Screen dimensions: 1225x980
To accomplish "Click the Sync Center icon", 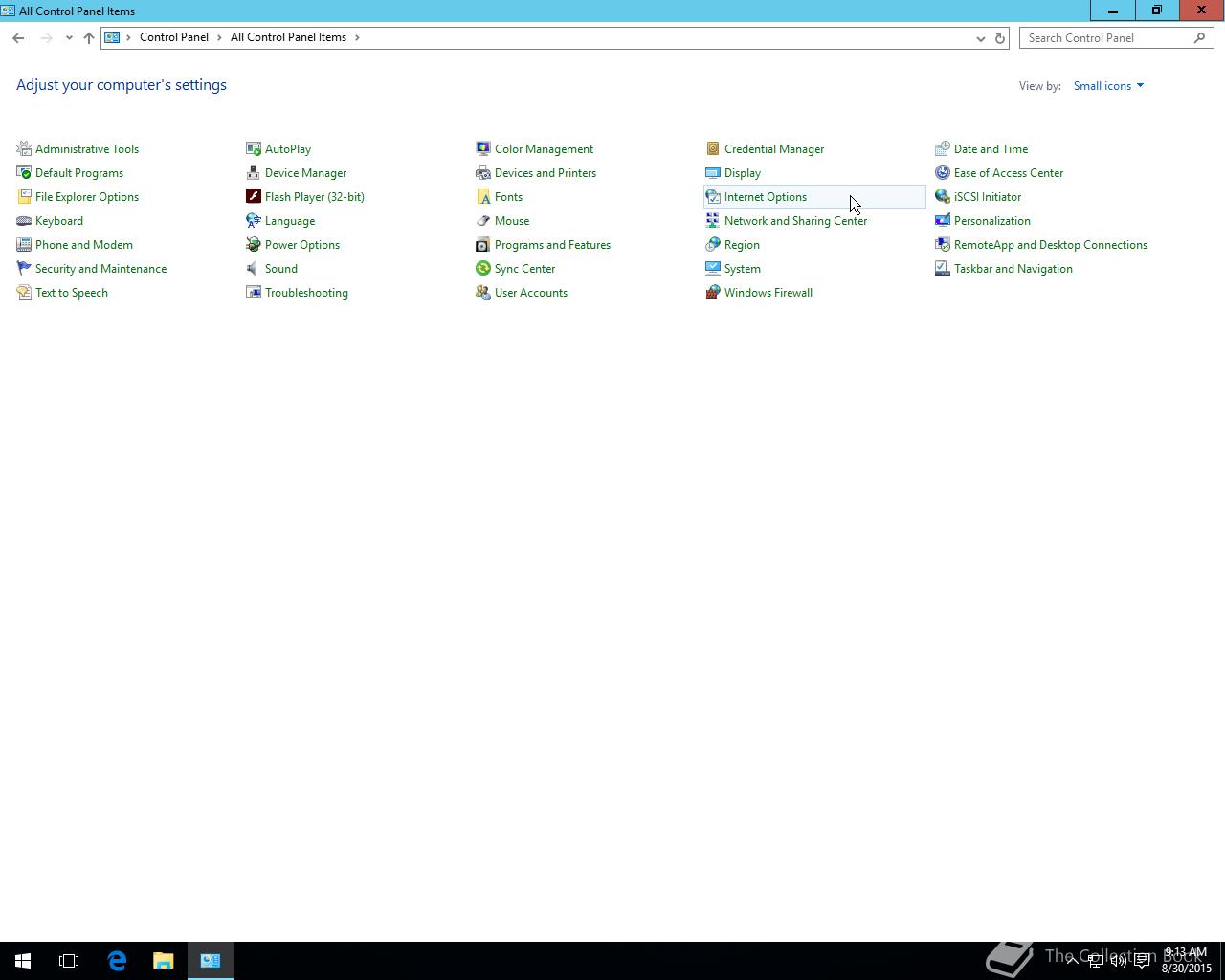I will (483, 268).
